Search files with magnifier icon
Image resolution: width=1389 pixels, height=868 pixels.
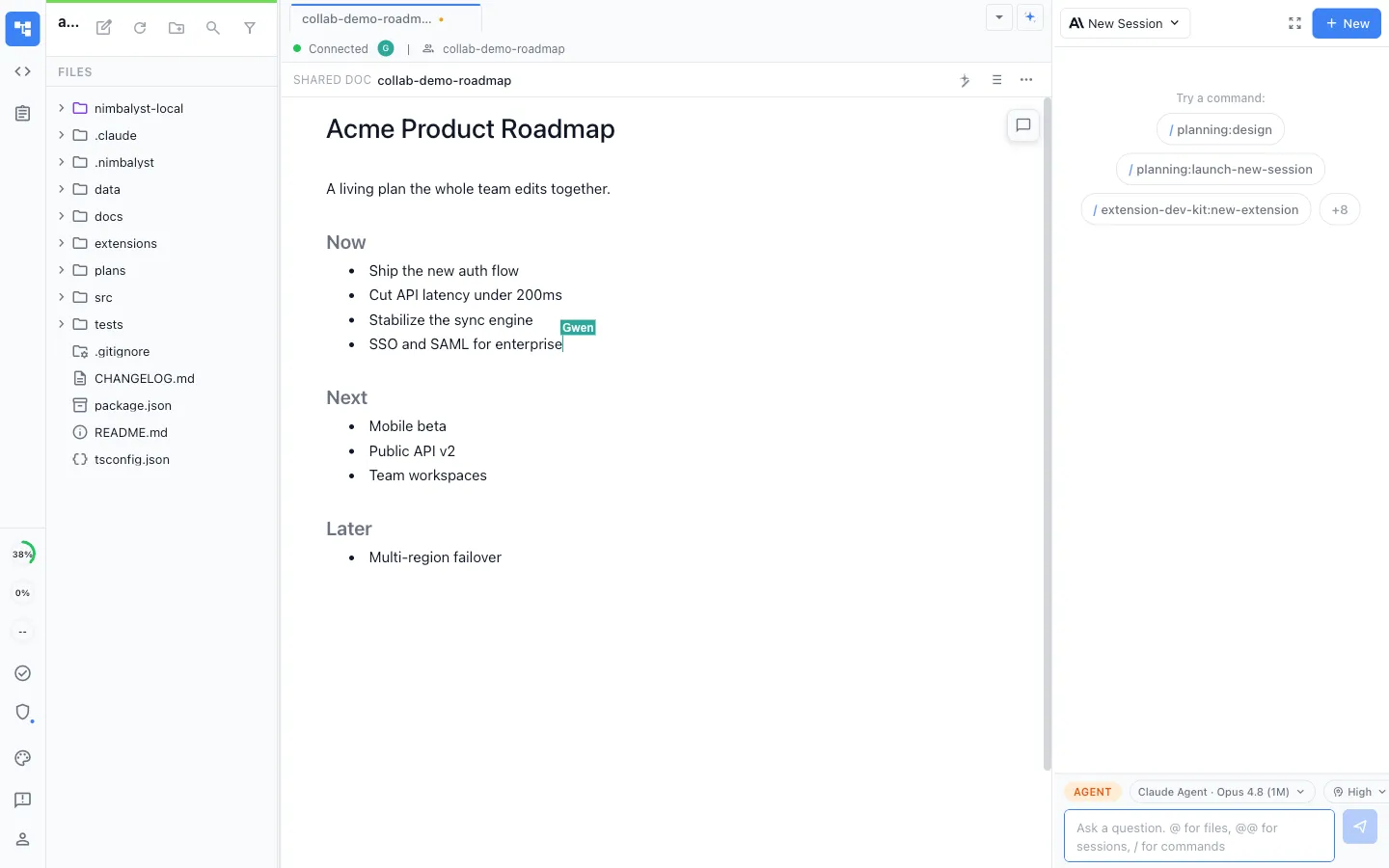(x=213, y=28)
